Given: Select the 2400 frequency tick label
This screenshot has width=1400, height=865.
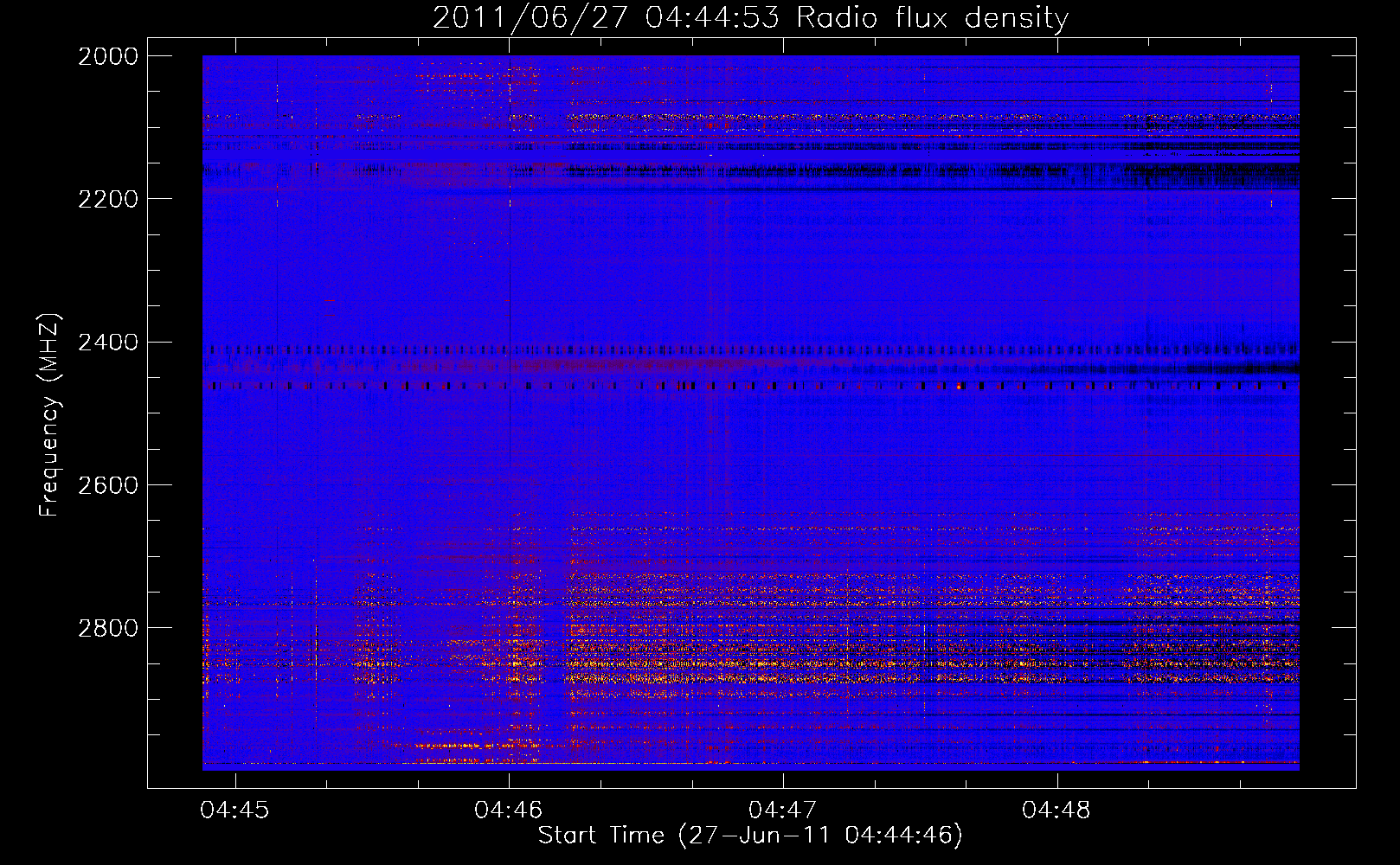Looking at the screenshot, I should 108,343.
